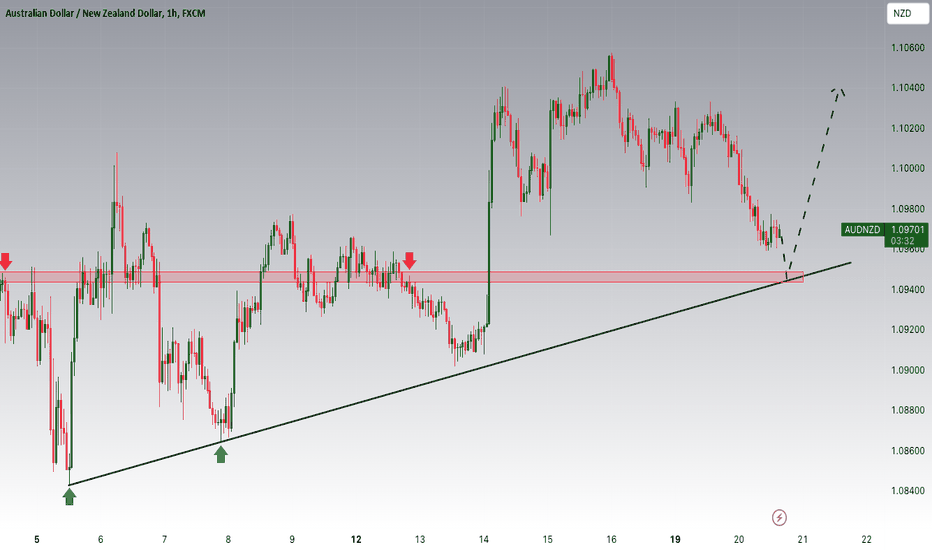Image resolution: width=932 pixels, height=550 pixels.
Task: Click the 1.10000 price axis label
Action: click(x=908, y=169)
